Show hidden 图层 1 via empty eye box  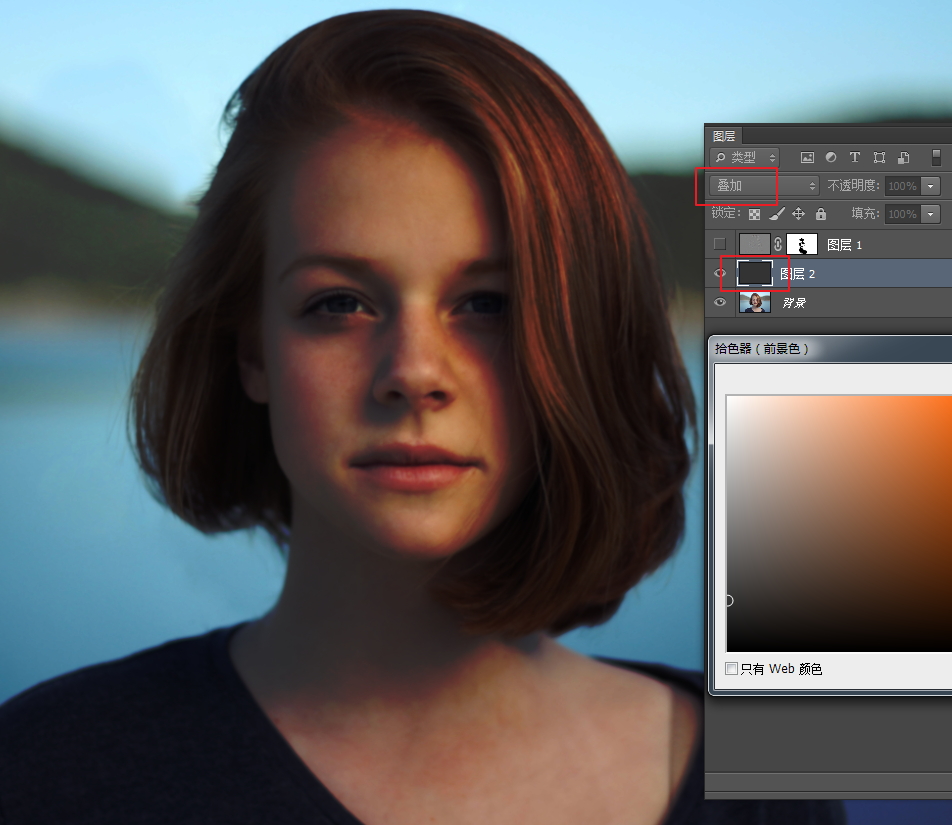(x=719, y=244)
